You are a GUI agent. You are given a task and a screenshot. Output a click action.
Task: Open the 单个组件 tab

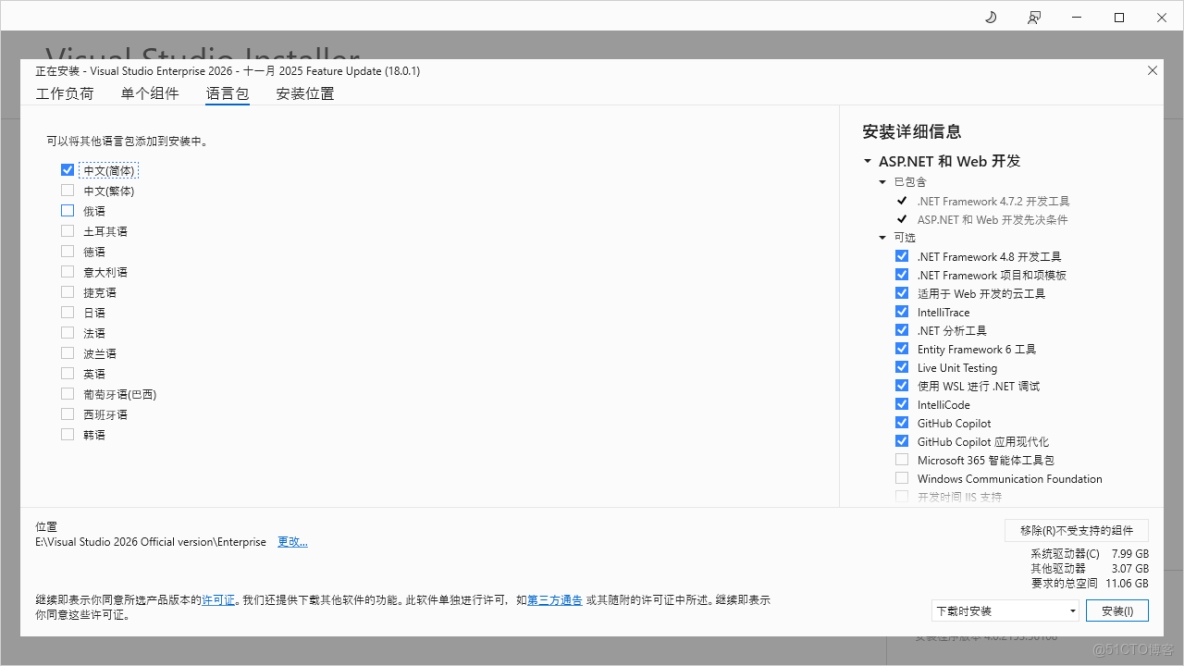point(151,93)
